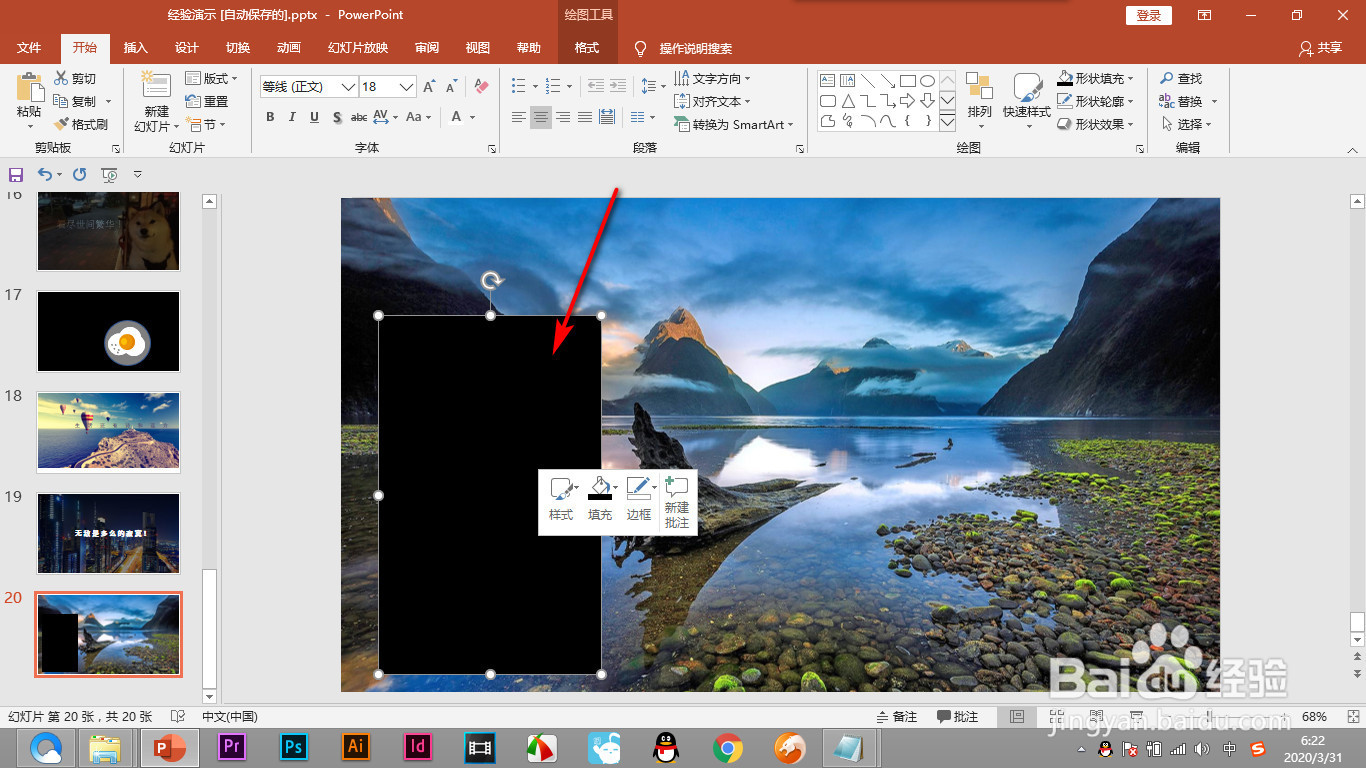Click the strikethrough abc icon
The width and height of the screenshot is (1366, 768).
coord(360,117)
